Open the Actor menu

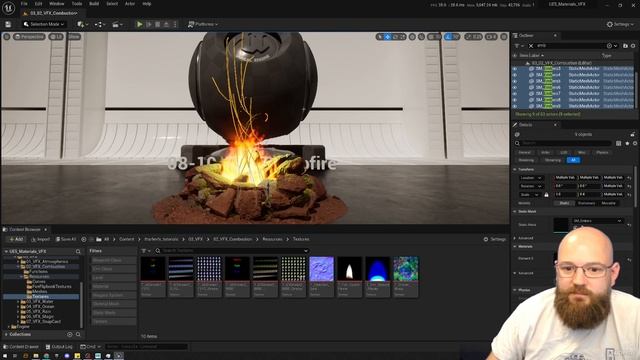click(x=130, y=4)
